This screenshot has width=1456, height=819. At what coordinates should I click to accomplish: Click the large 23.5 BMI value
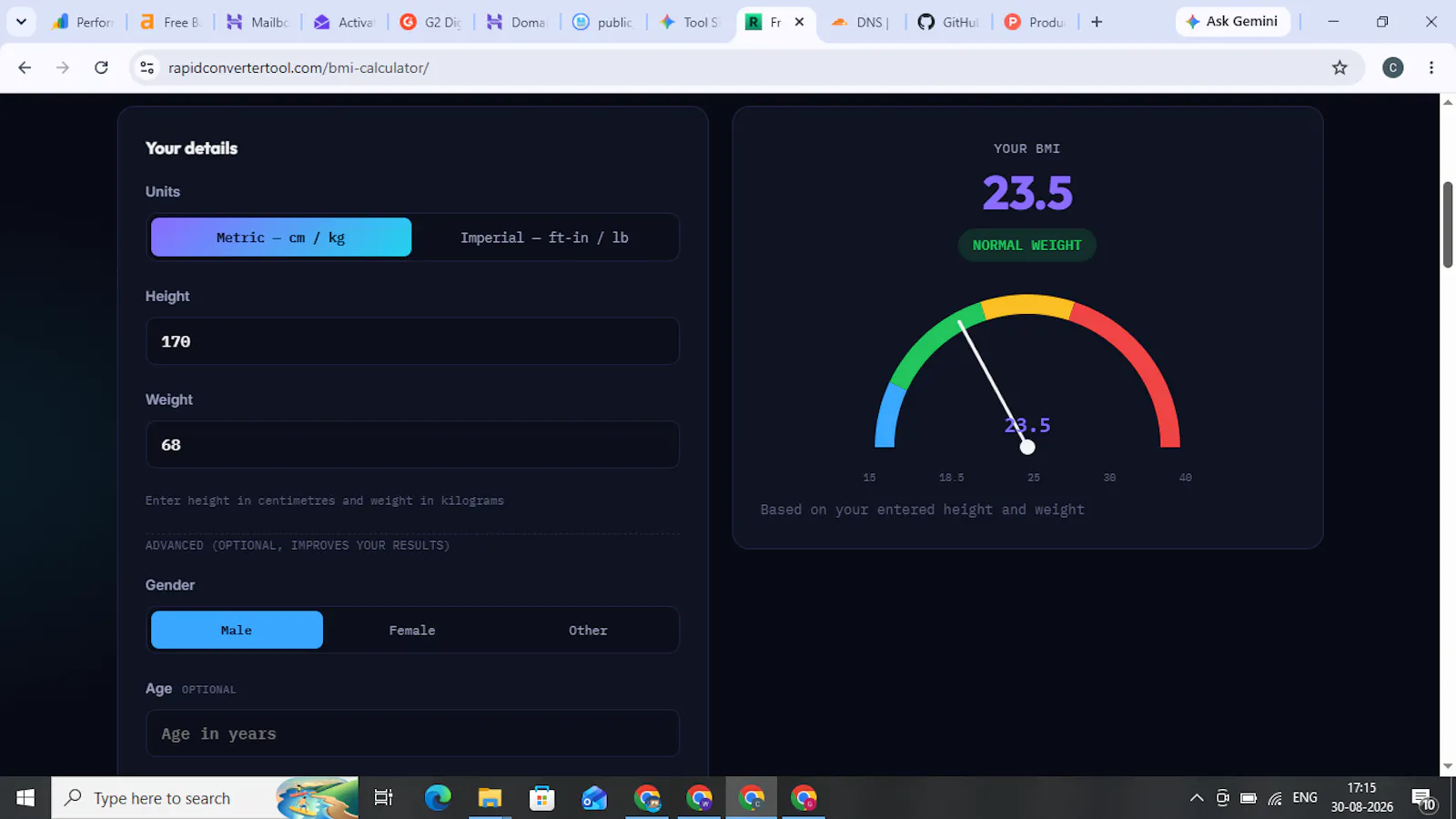pyautogui.click(x=1027, y=193)
